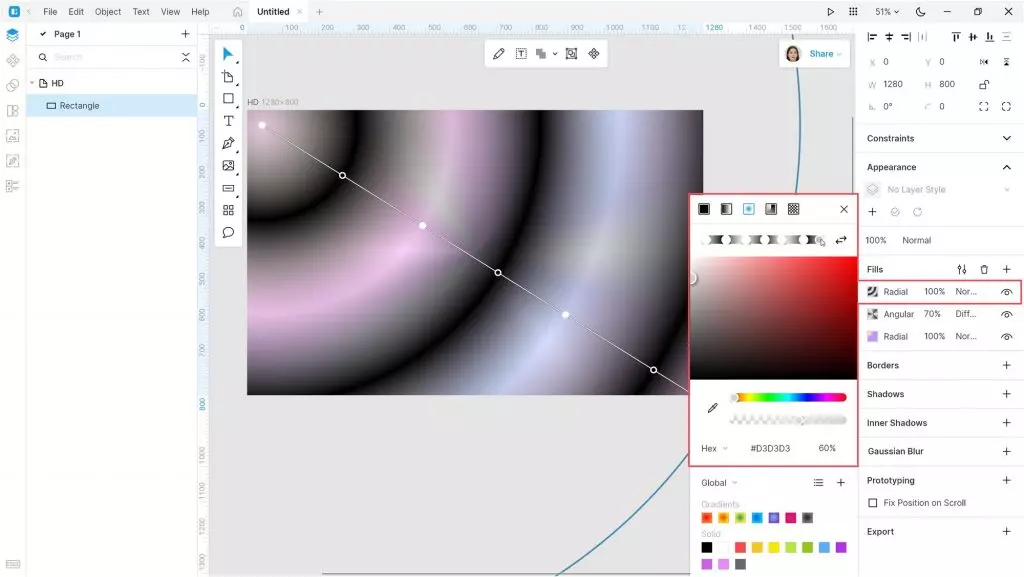
Task: Choose radial gradient fill type
Action: (x=748, y=209)
